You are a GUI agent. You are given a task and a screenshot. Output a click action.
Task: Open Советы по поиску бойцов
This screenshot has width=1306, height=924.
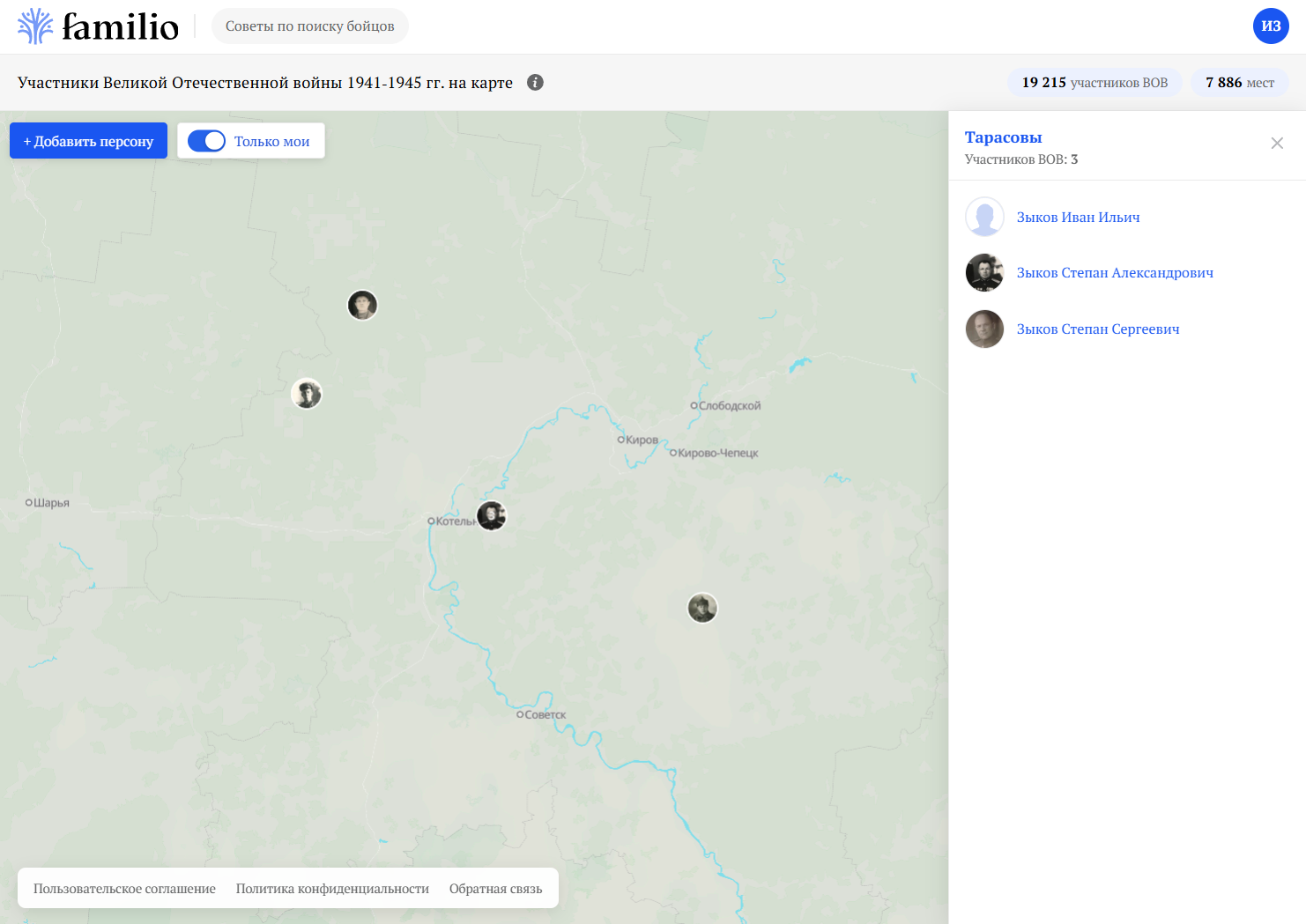(309, 26)
